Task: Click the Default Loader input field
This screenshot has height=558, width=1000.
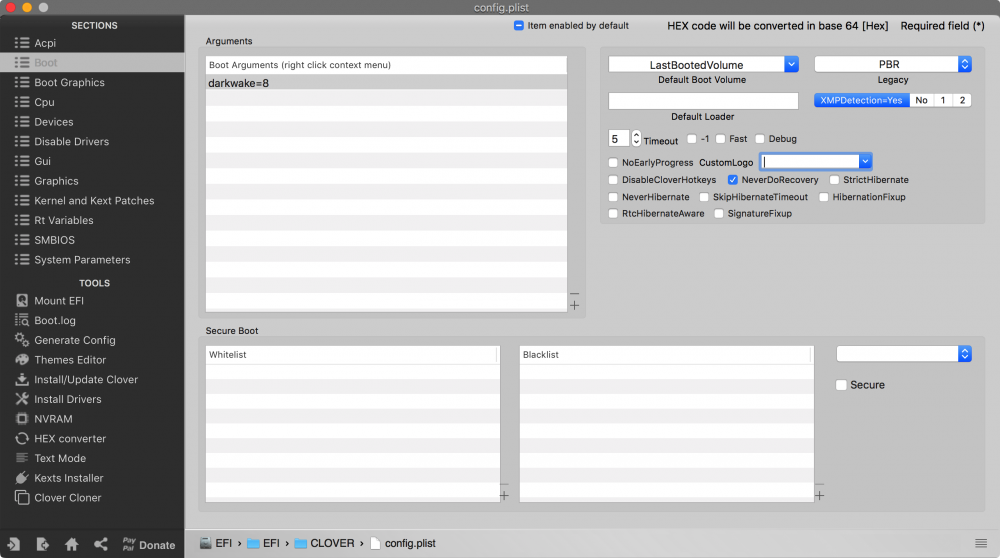Action: point(703,101)
